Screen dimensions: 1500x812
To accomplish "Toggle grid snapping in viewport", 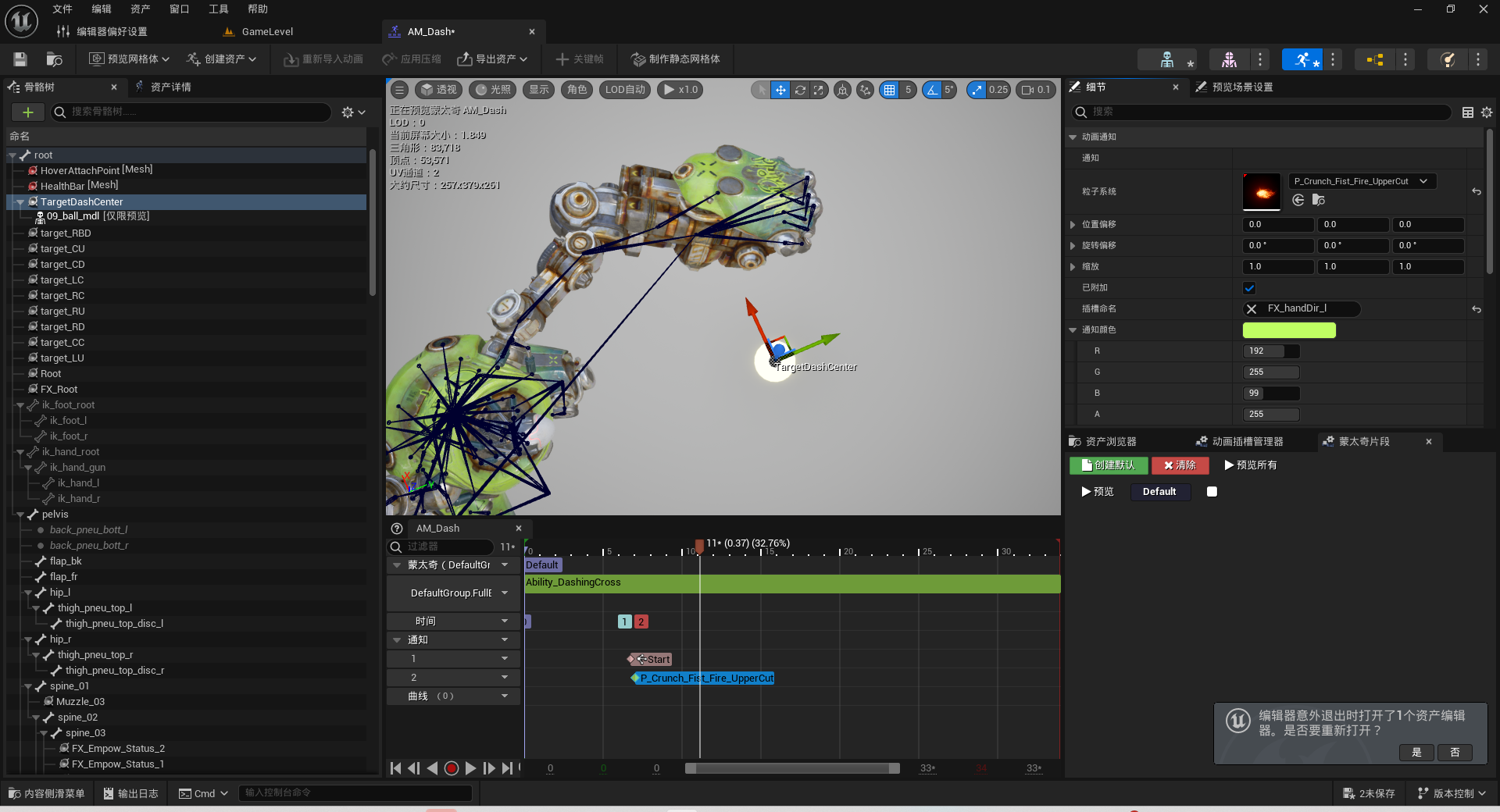I will pos(889,90).
